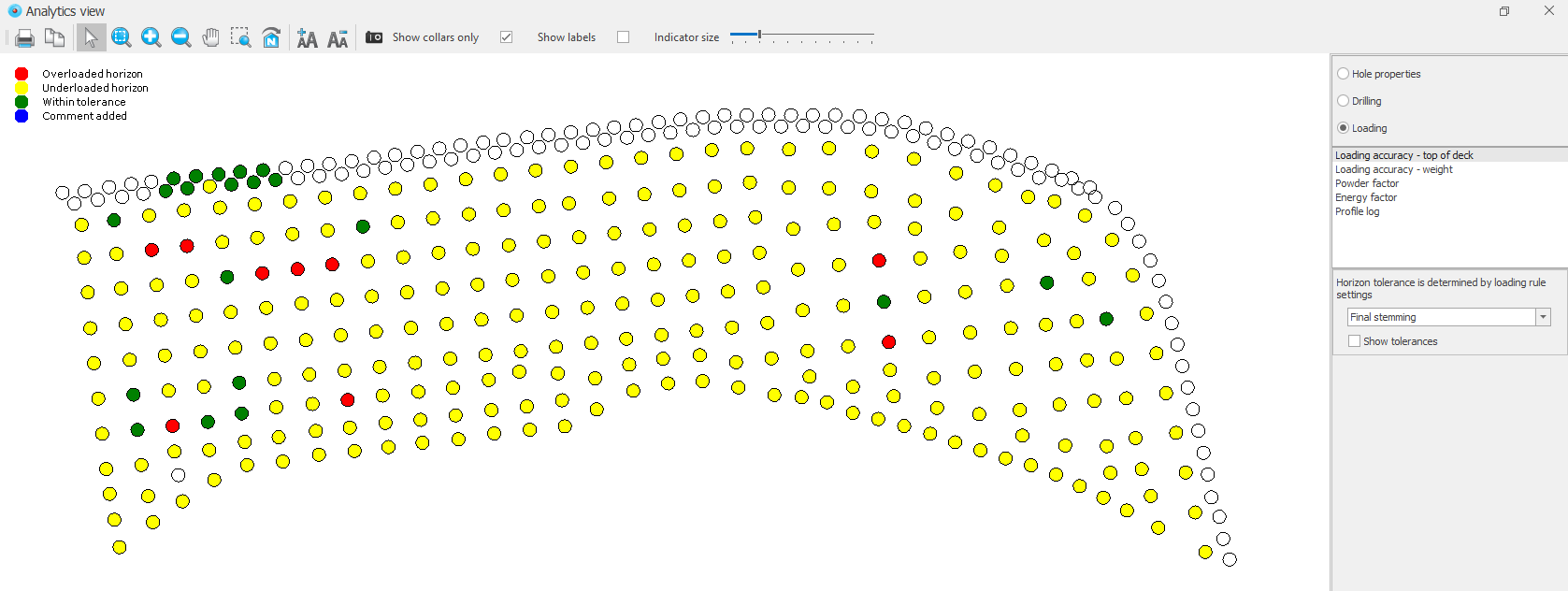The image size is (1568, 591).
Task: Click the Zoom out magnifier icon
Action: (180, 37)
